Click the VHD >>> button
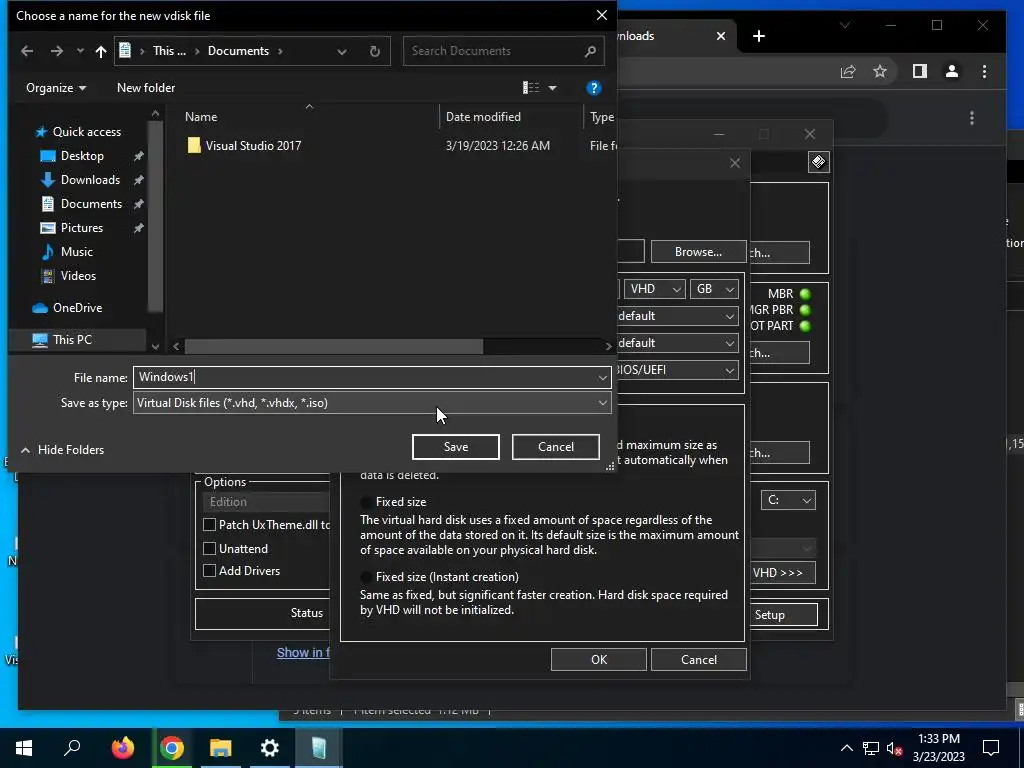The image size is (1024, 768). (x=782, y=573)
